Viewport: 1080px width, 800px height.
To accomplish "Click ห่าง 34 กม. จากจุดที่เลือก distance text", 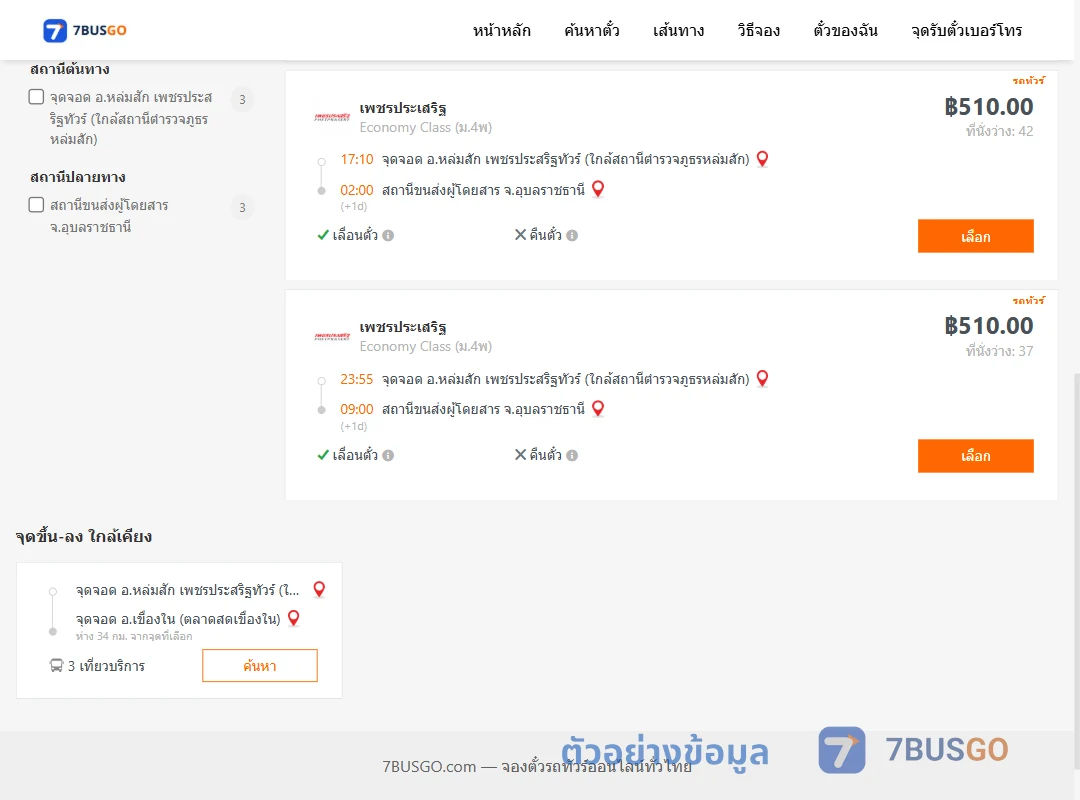I will click(134, 636).
